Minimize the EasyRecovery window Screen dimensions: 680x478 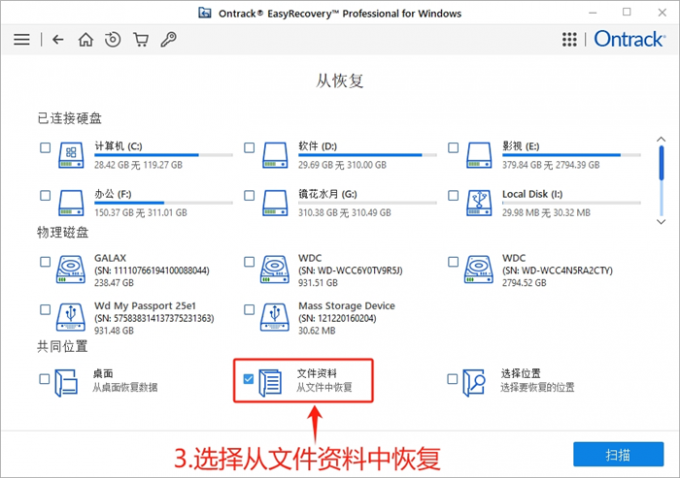click(x=593, y=13)
